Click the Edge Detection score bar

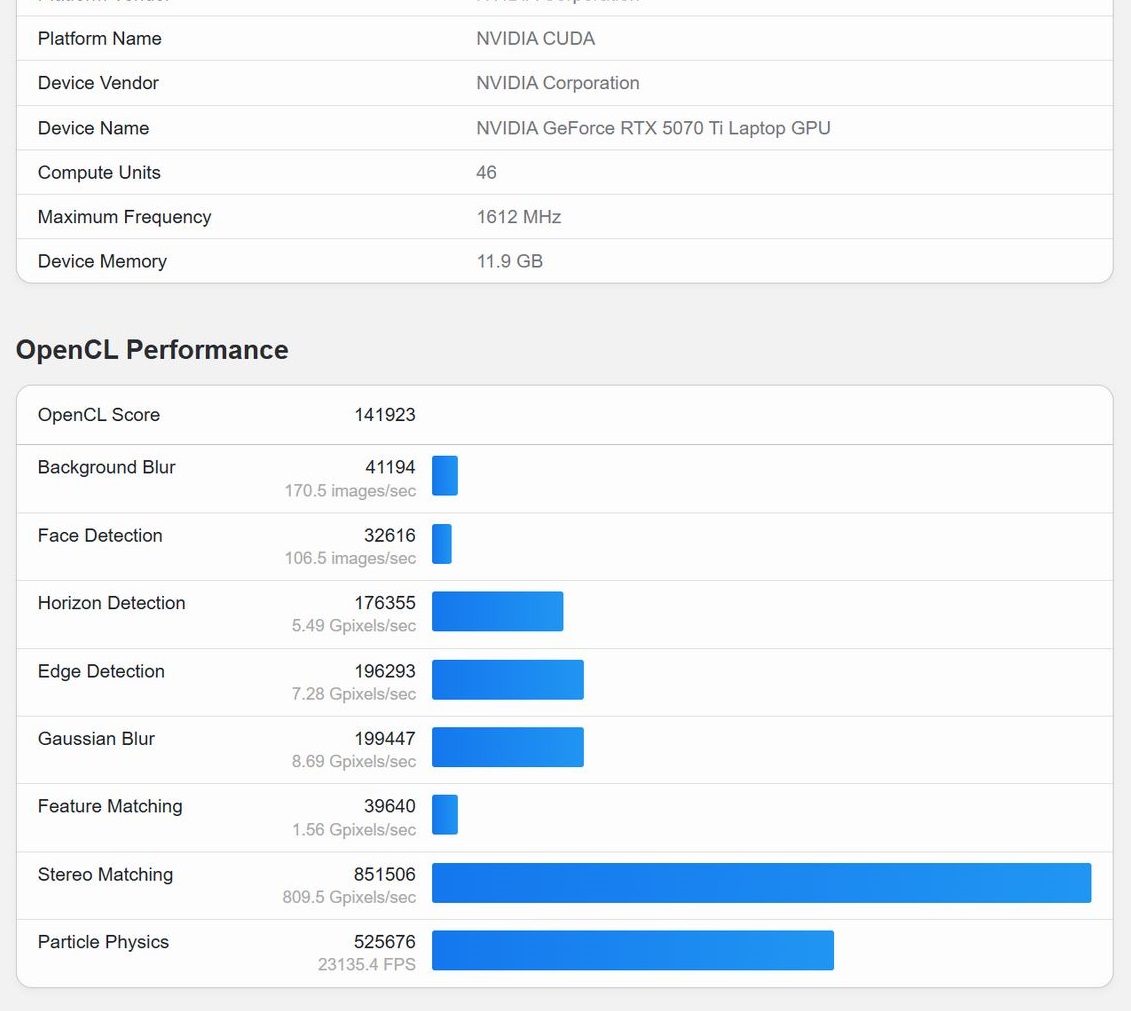tap(508, 679)
